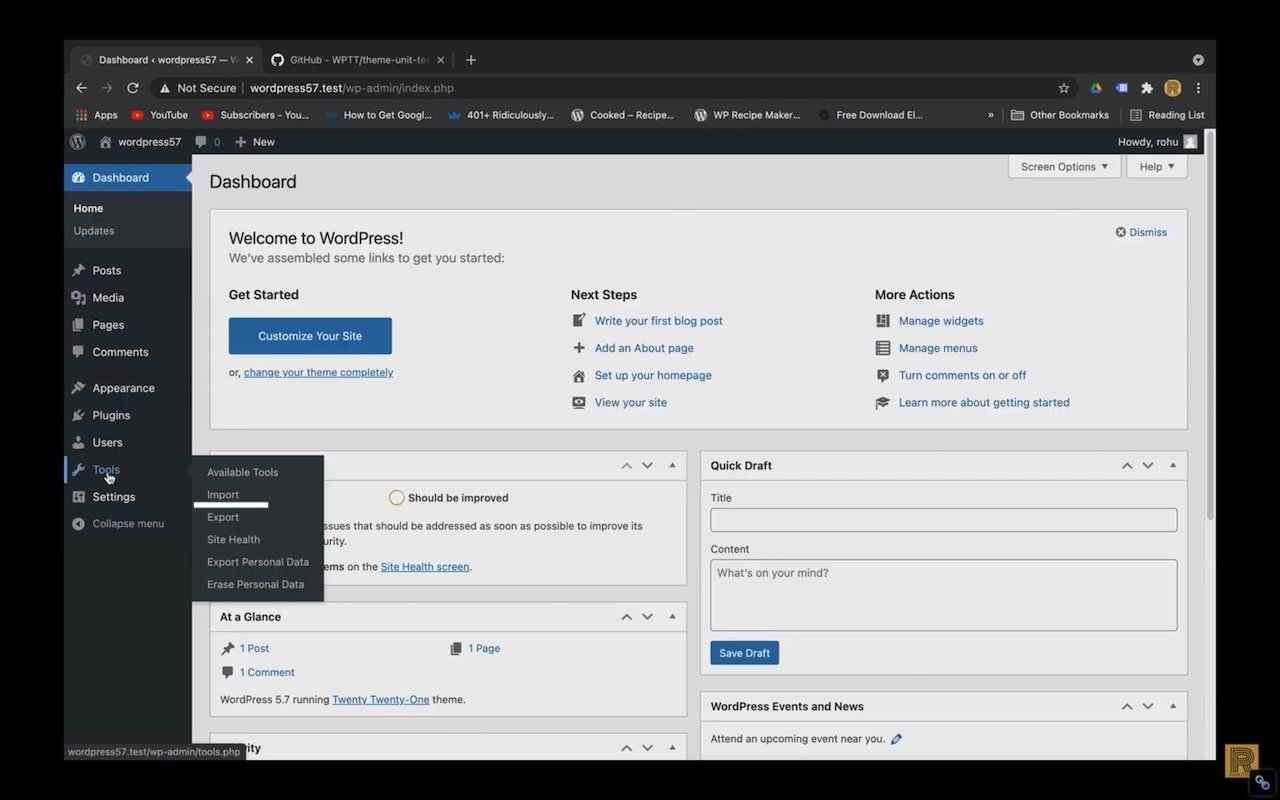Click Add an About page link
The height and width of the screenshot is (800, 1280).
(644, 348)
